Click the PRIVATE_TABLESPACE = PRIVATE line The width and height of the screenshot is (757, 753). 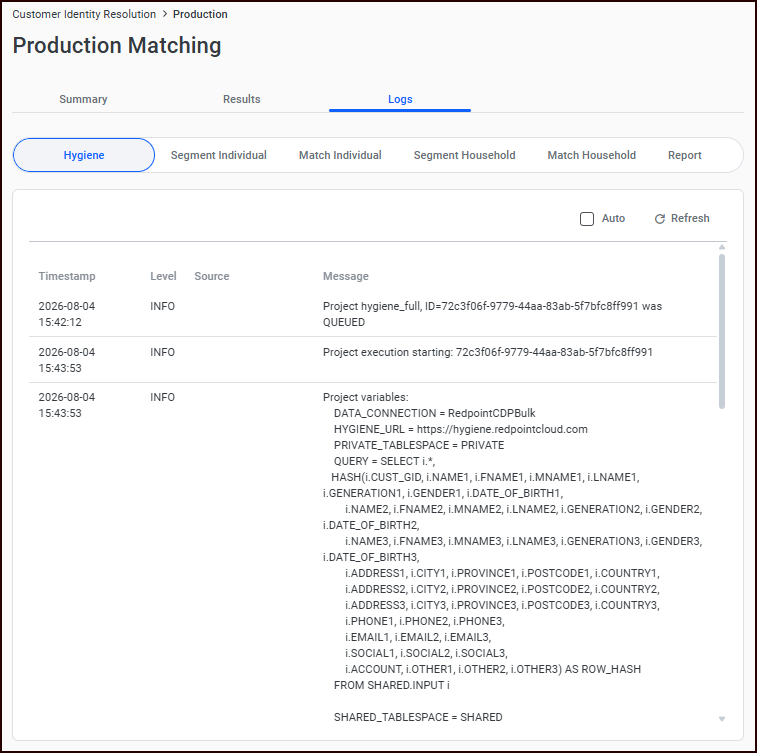click(x=419, y=445)
